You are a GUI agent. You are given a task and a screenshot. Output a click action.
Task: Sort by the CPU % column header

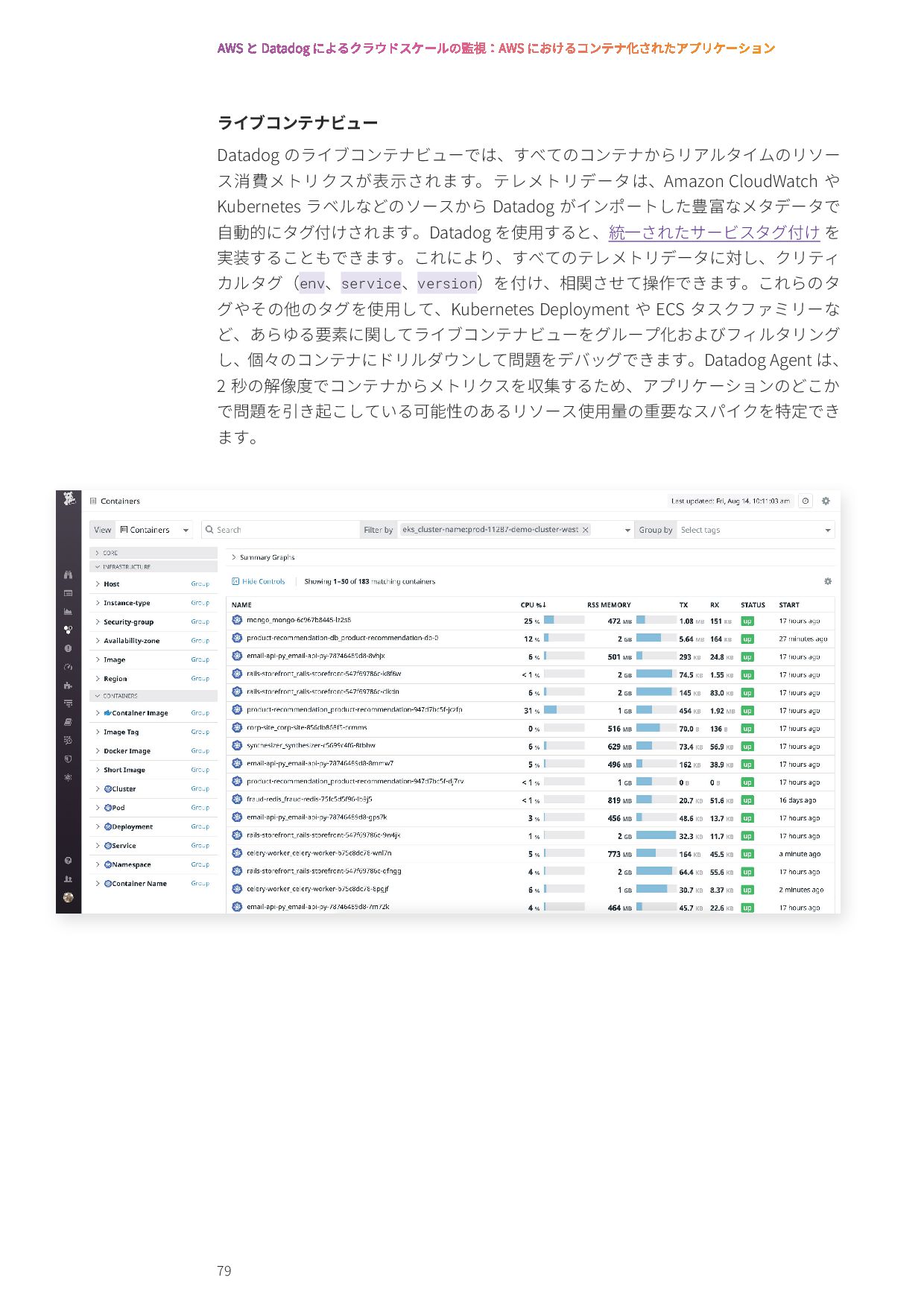[534, 605]
